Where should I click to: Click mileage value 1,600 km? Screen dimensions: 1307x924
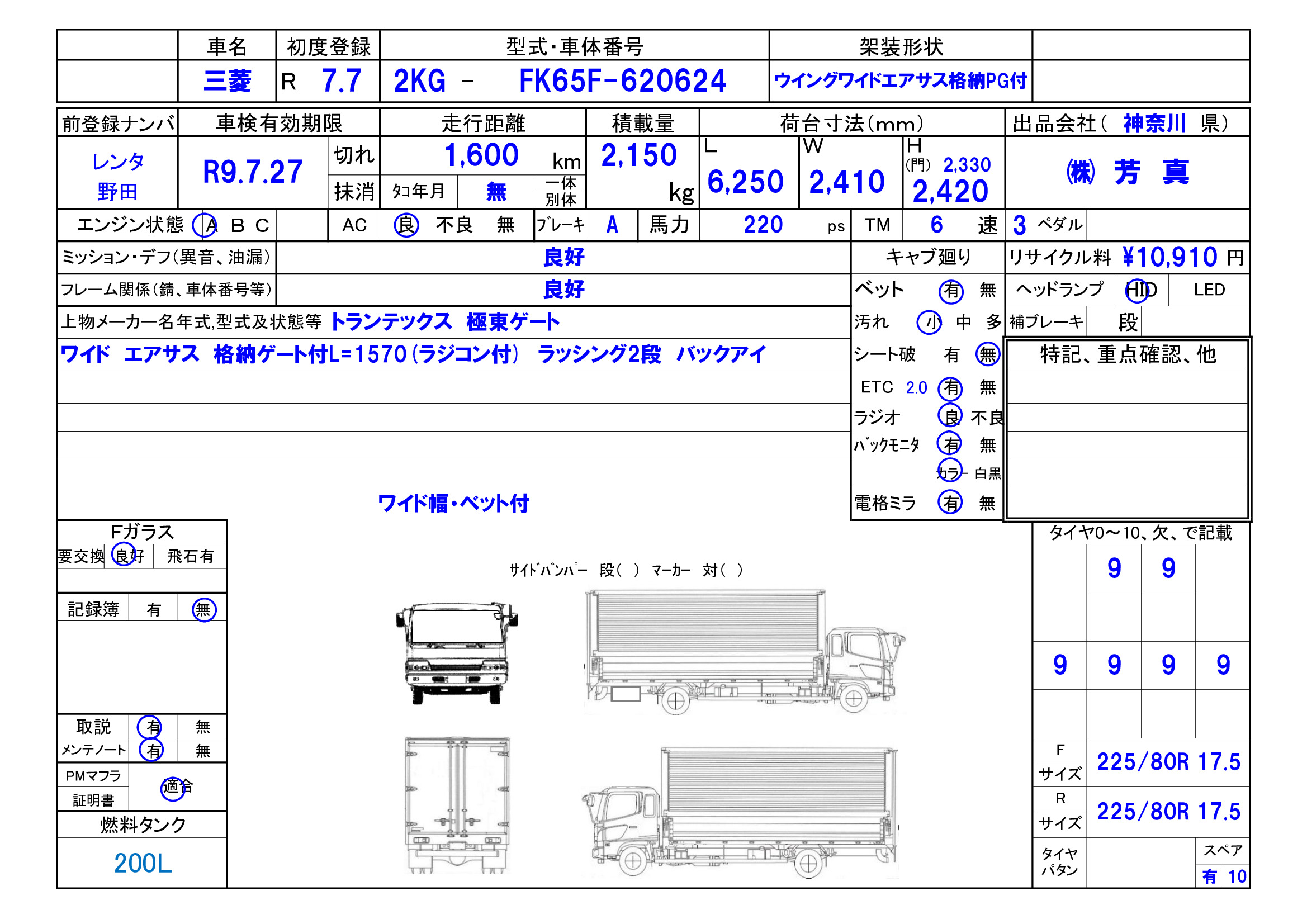(512, 155)
